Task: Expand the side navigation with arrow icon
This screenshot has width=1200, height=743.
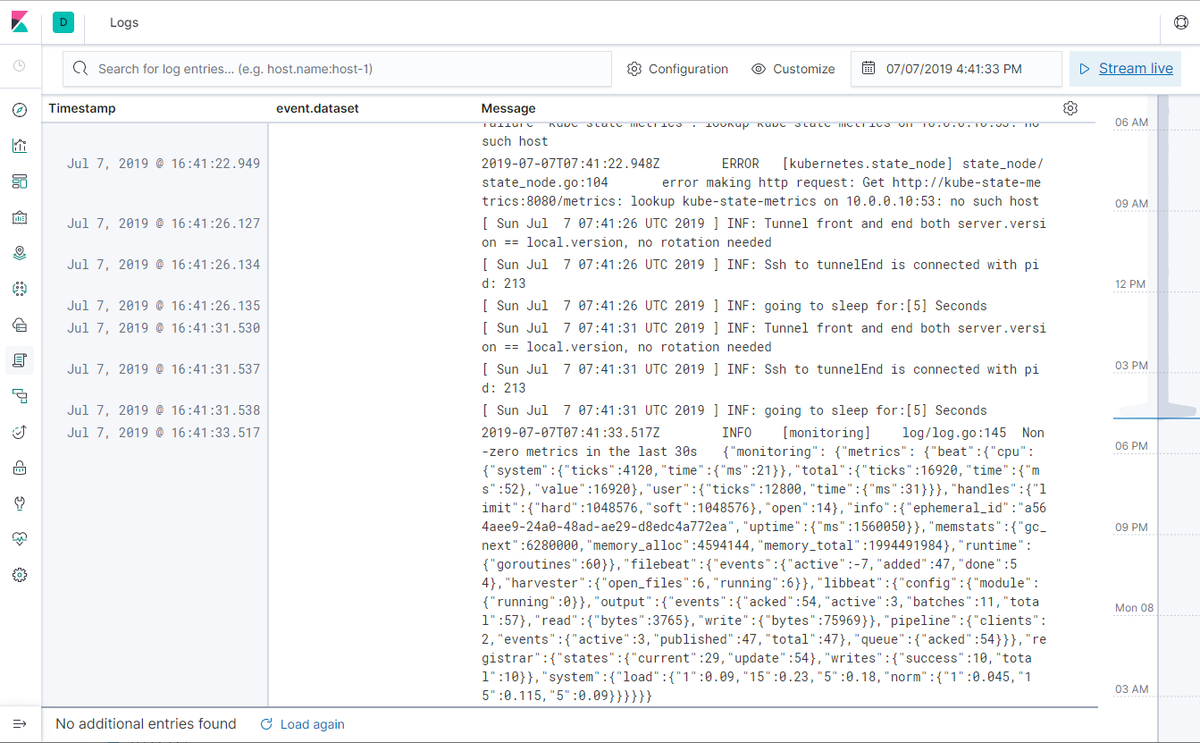Action: tap(20, 723)
